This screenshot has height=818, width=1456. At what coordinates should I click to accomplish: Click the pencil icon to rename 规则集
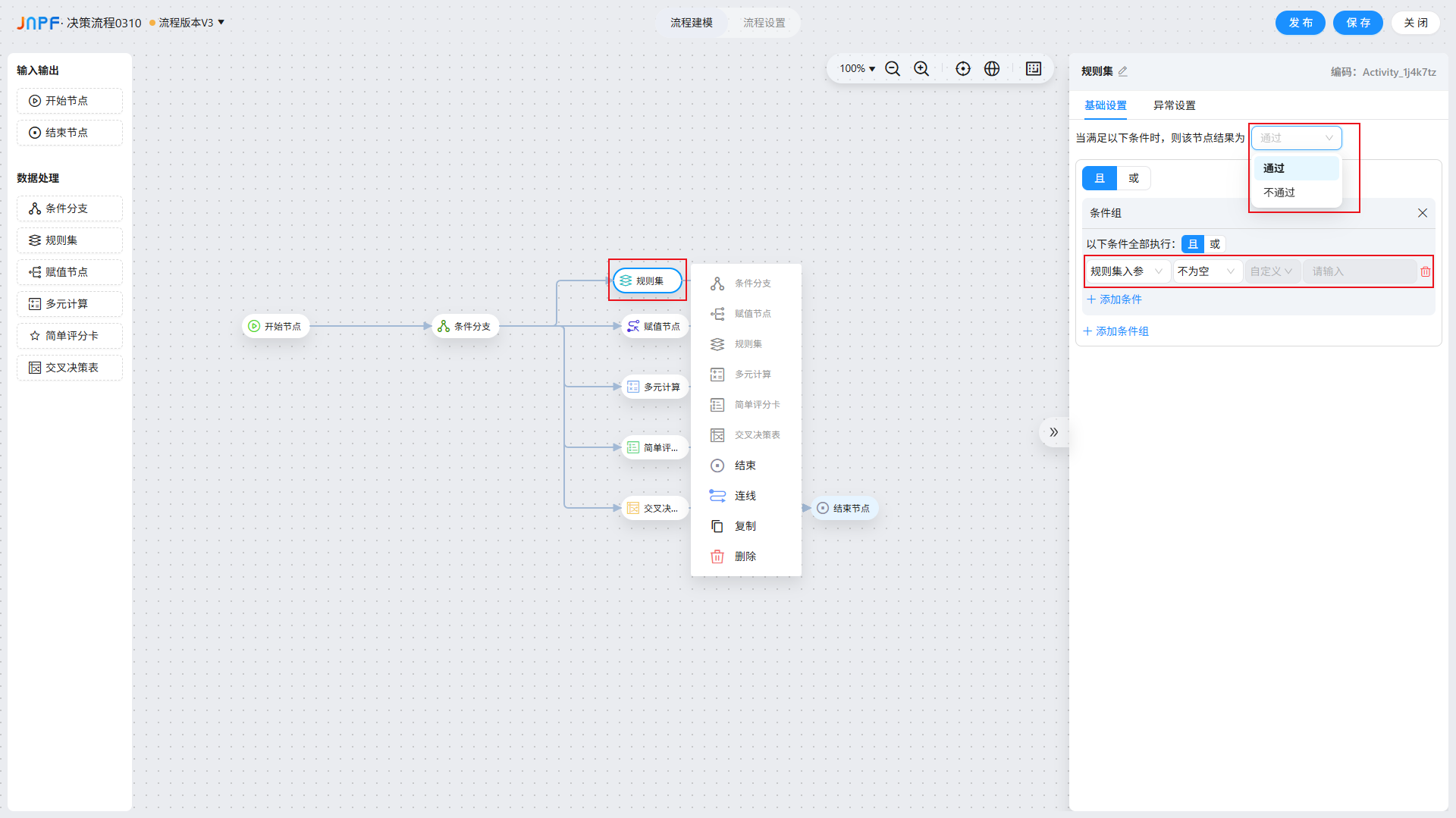pyautogui.click(x=1123, y=71)
